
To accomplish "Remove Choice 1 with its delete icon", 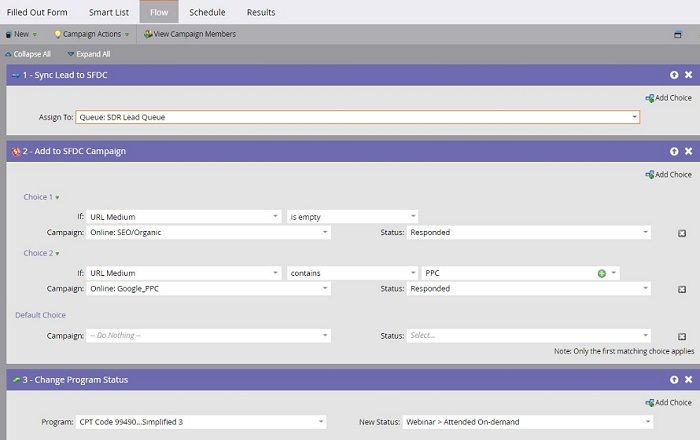I will [682, 233].
